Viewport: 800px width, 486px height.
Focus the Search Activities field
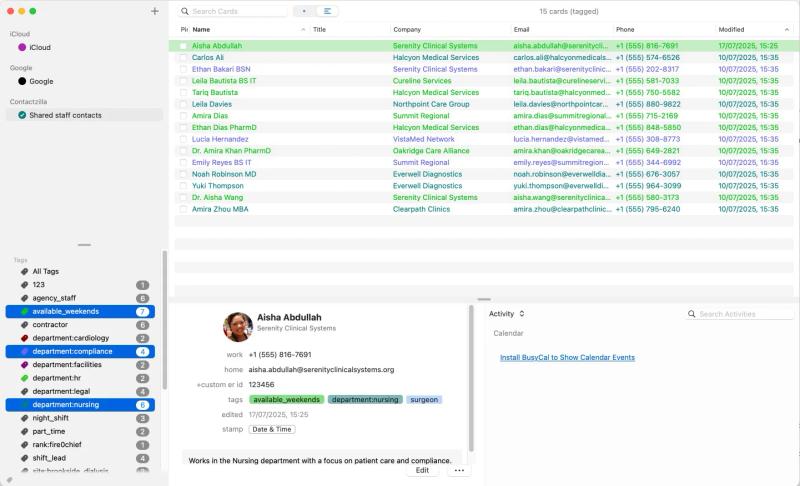740,314
